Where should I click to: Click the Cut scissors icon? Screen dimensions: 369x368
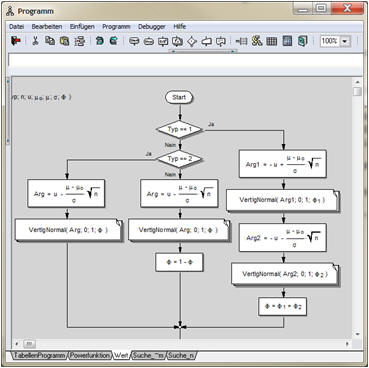point(35,41)
